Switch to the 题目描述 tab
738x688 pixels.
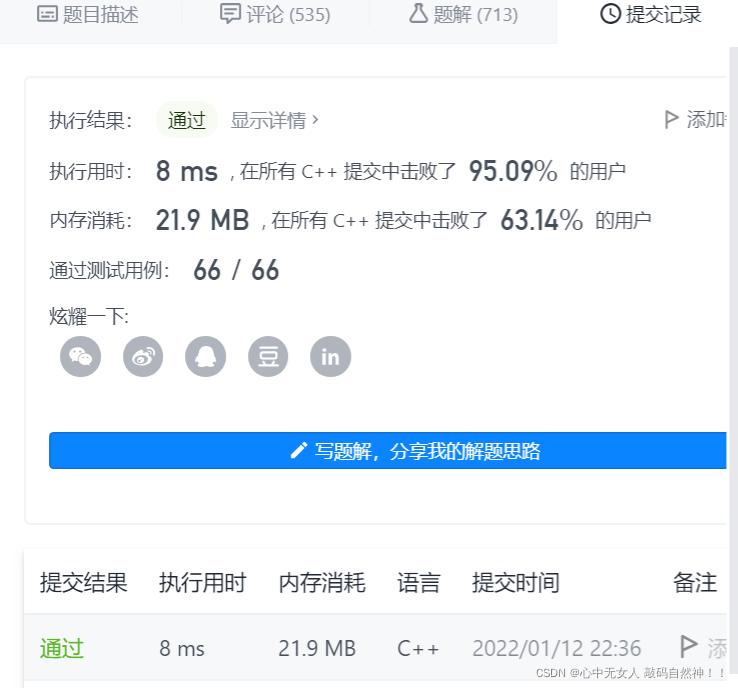point(88,15)
